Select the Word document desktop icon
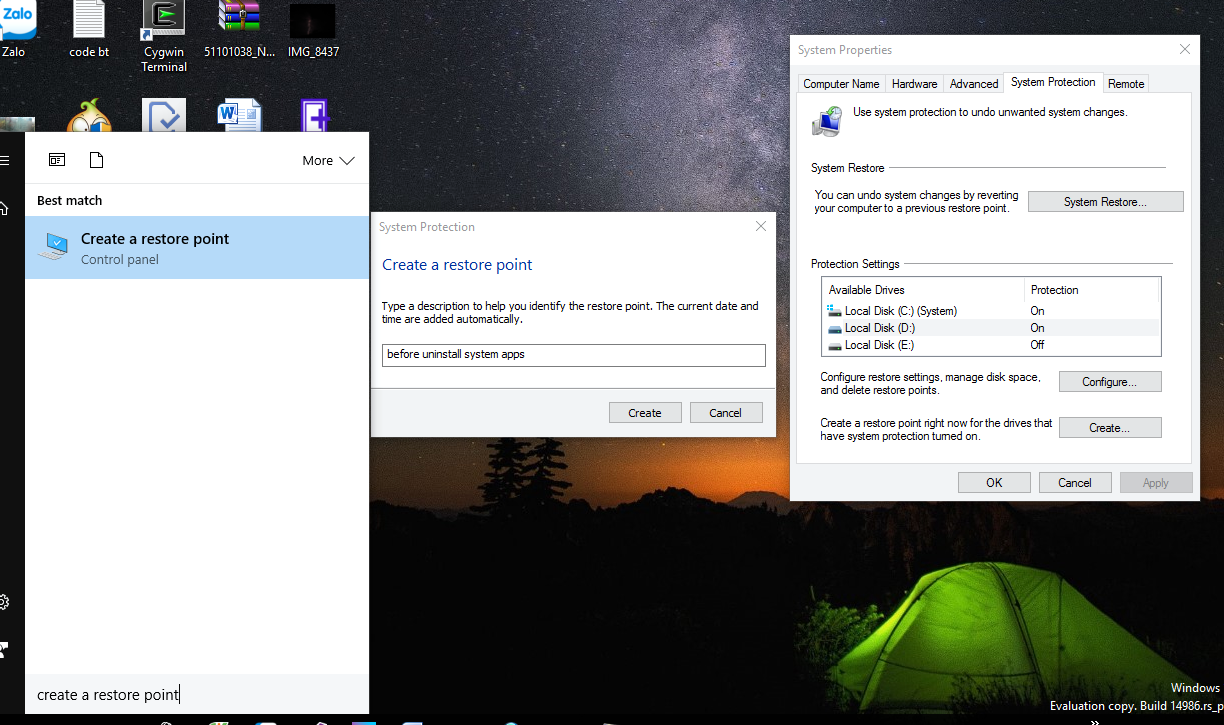Image resolution: width=1224 pixels, height=725 pixels. click(239, 116)
